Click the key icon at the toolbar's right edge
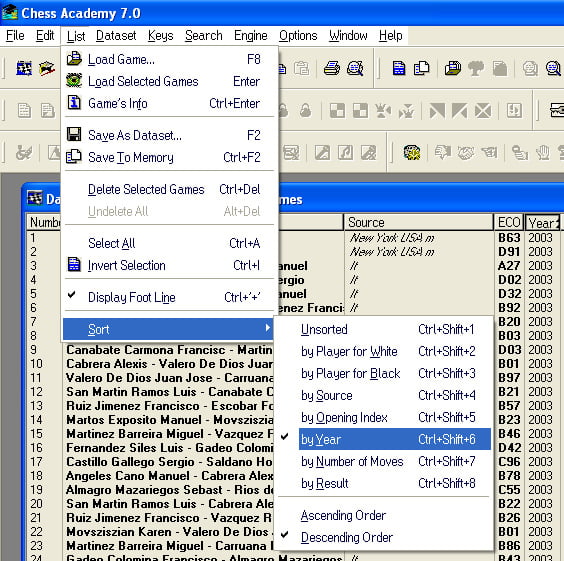Screen dimensions: 564x561 pyautogui.click(x=557, y=110)
